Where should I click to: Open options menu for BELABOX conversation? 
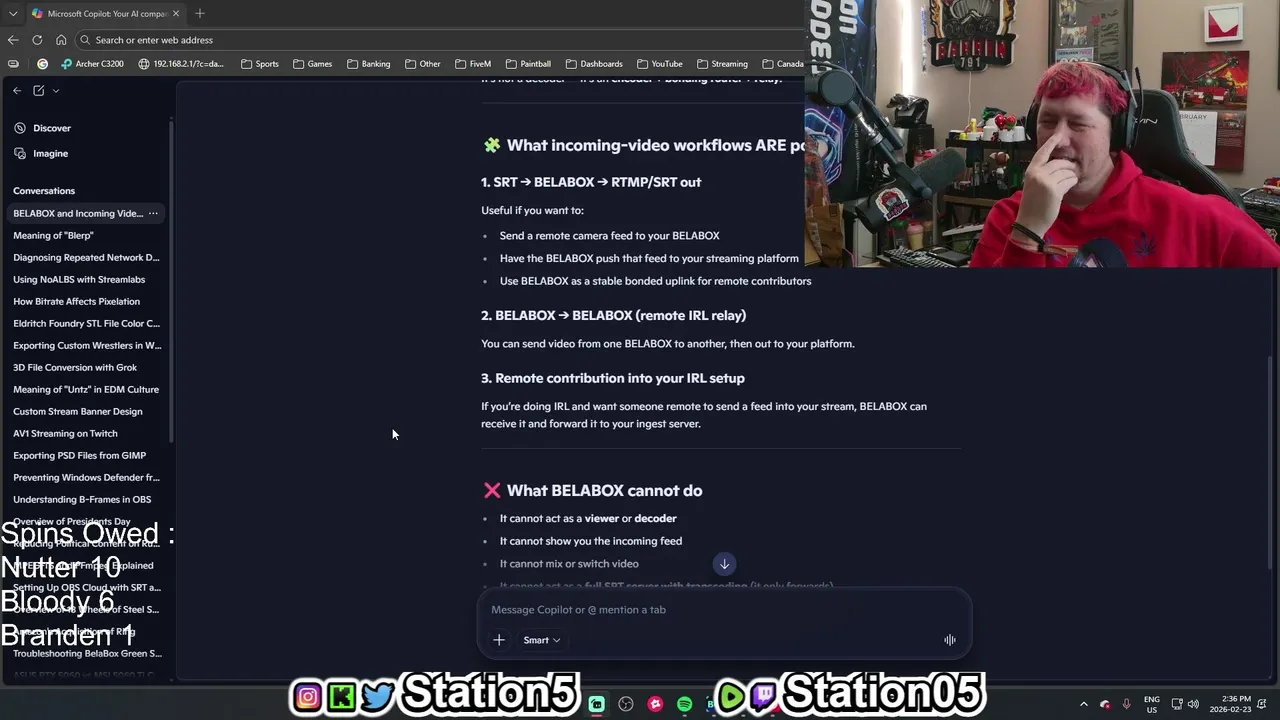coord(153,213)
